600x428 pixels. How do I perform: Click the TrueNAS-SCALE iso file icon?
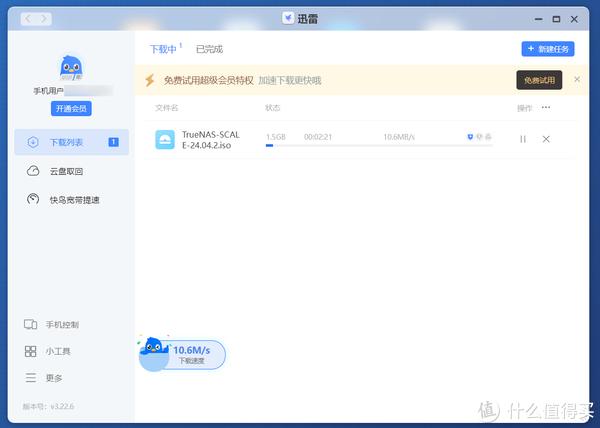point(165,140)
